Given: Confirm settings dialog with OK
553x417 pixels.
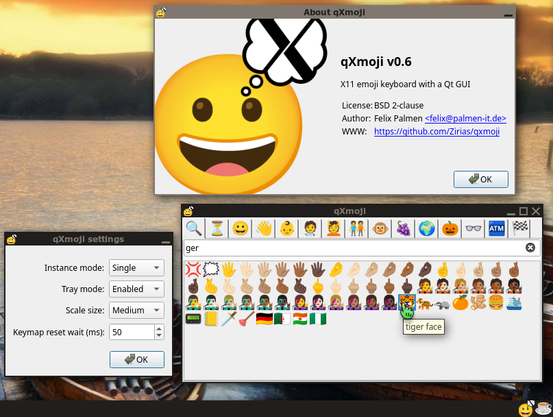Looking at the screenshot, I should point(137,359).
